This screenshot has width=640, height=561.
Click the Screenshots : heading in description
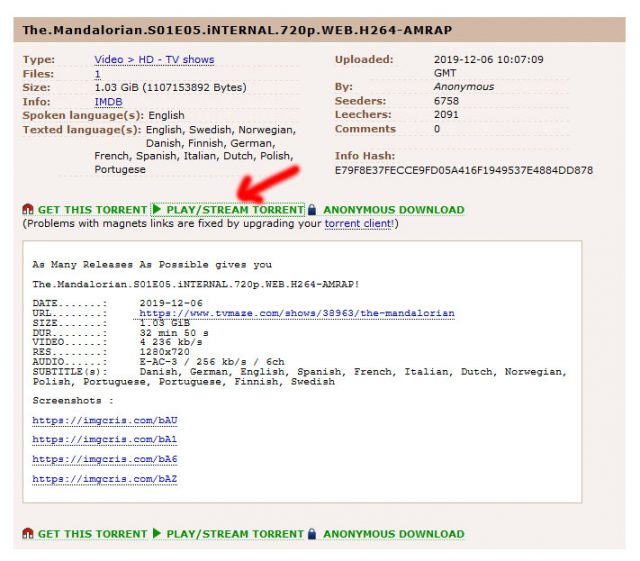pyautogui.click(x=73, y=401)
